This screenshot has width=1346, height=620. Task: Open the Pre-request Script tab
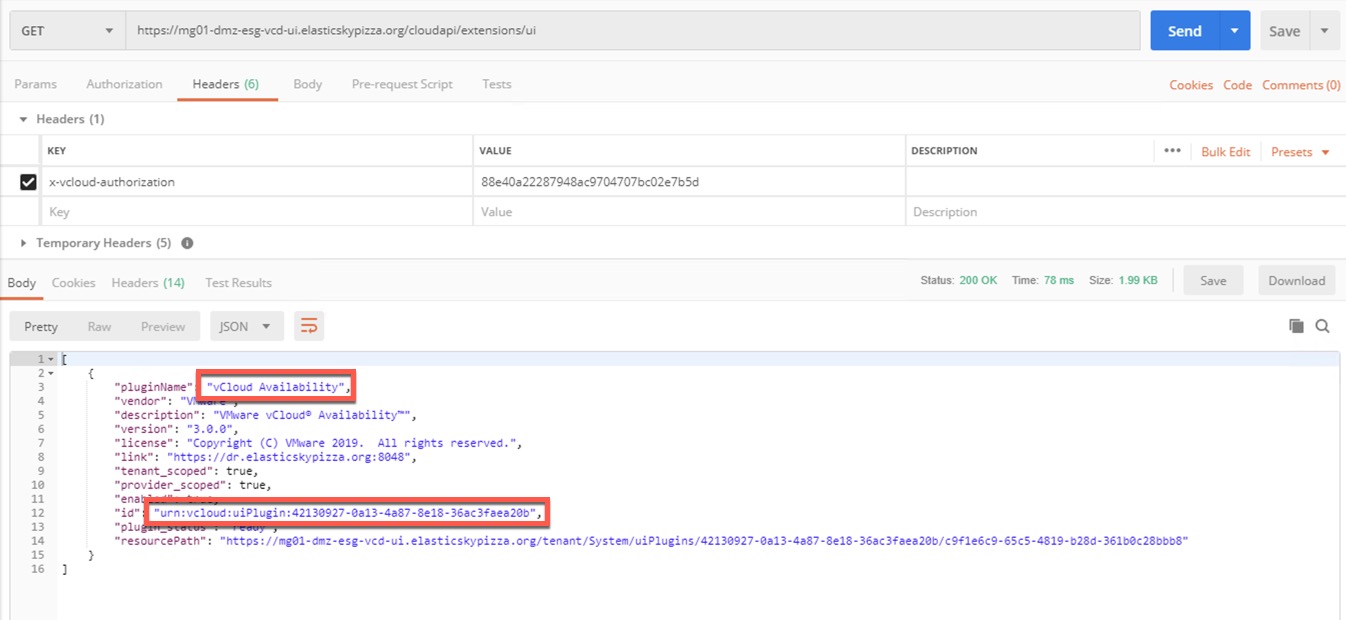(402, 84)
